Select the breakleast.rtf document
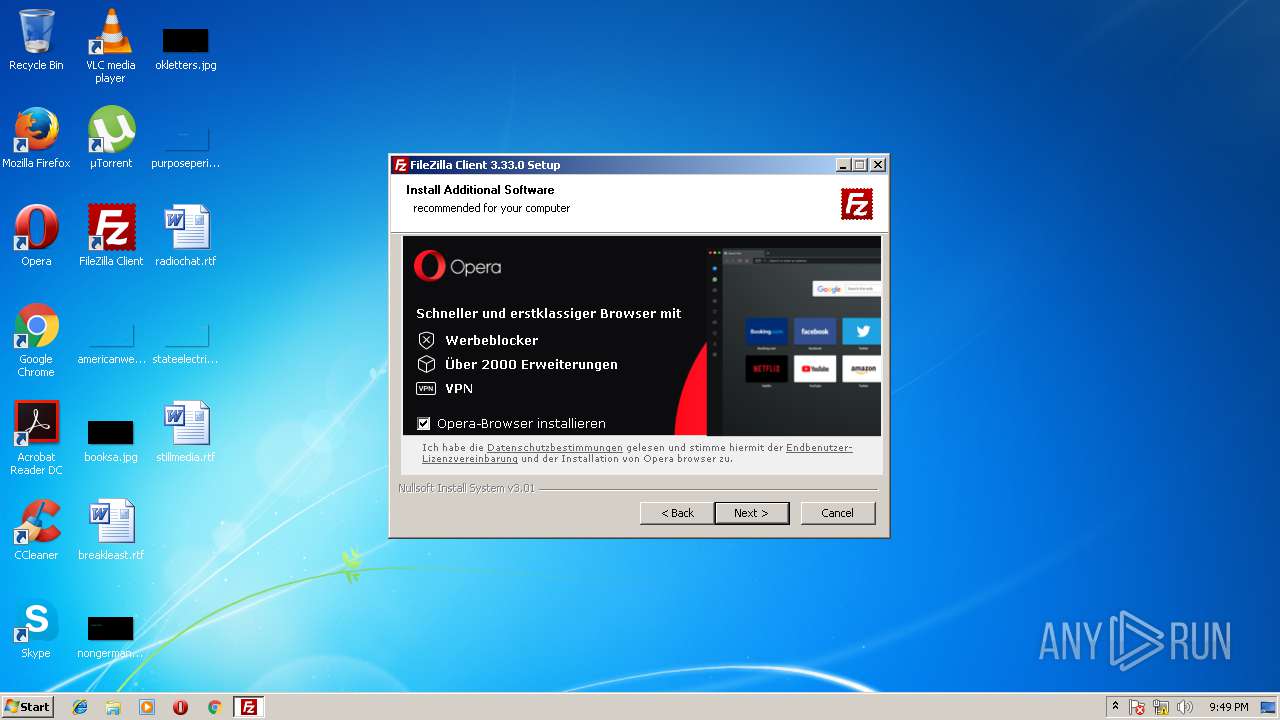Image resolution: width=1280 pixels, height=720 pixels. 111,529
